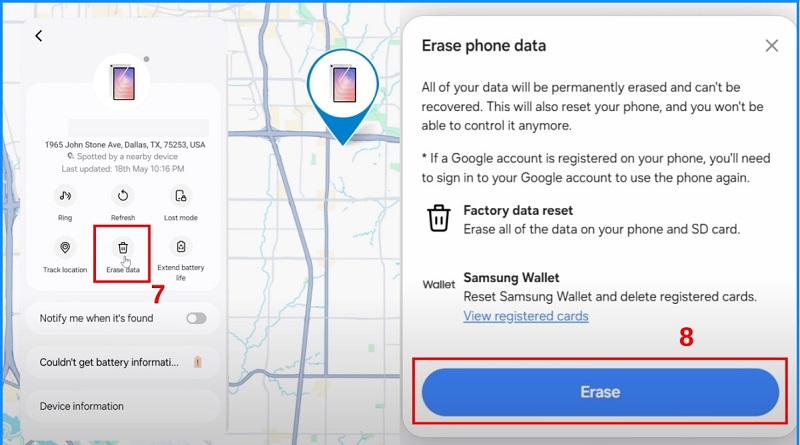The width and height of the screenshot is (800, 445).
Task: Click the Dallas address text
Action: (125, 145)
